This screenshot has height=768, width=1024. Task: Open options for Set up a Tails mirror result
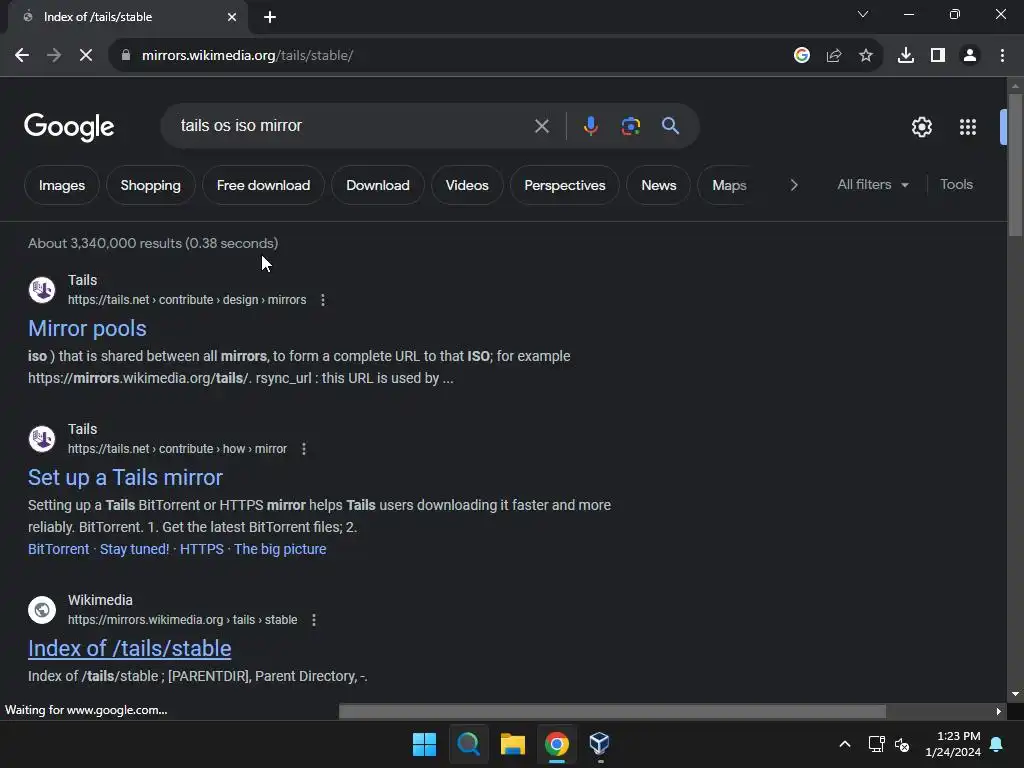(304, 449)
